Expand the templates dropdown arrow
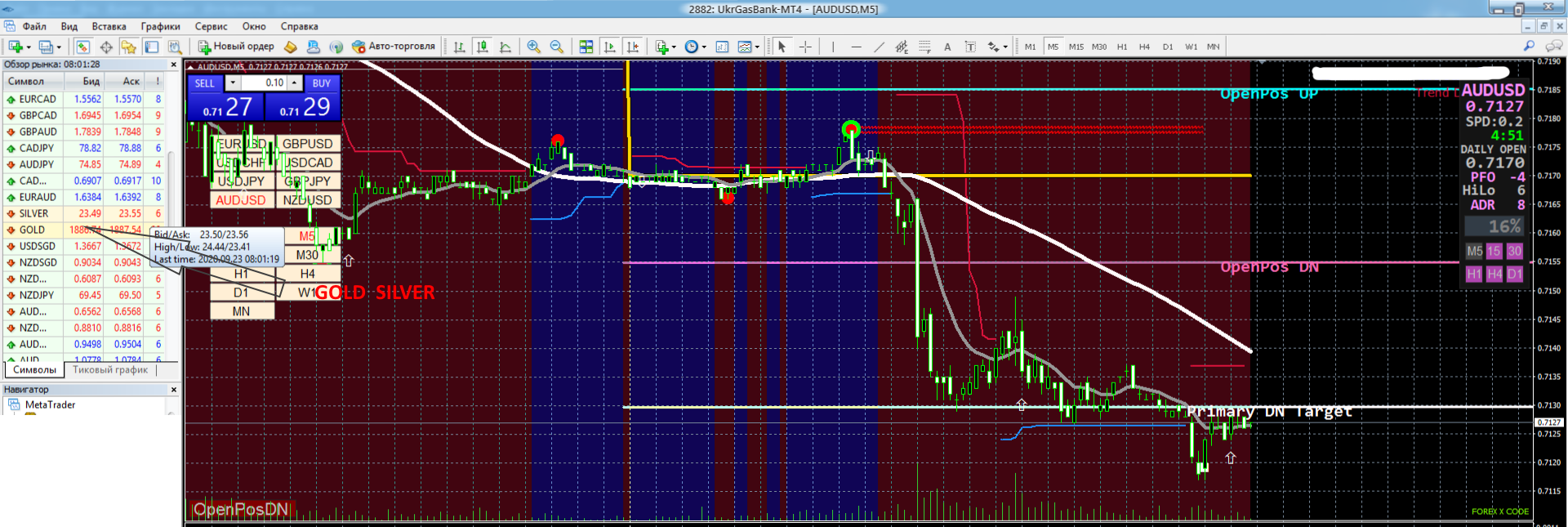The height and width of the screenshot is (527, 1568). tap(757, 47)
